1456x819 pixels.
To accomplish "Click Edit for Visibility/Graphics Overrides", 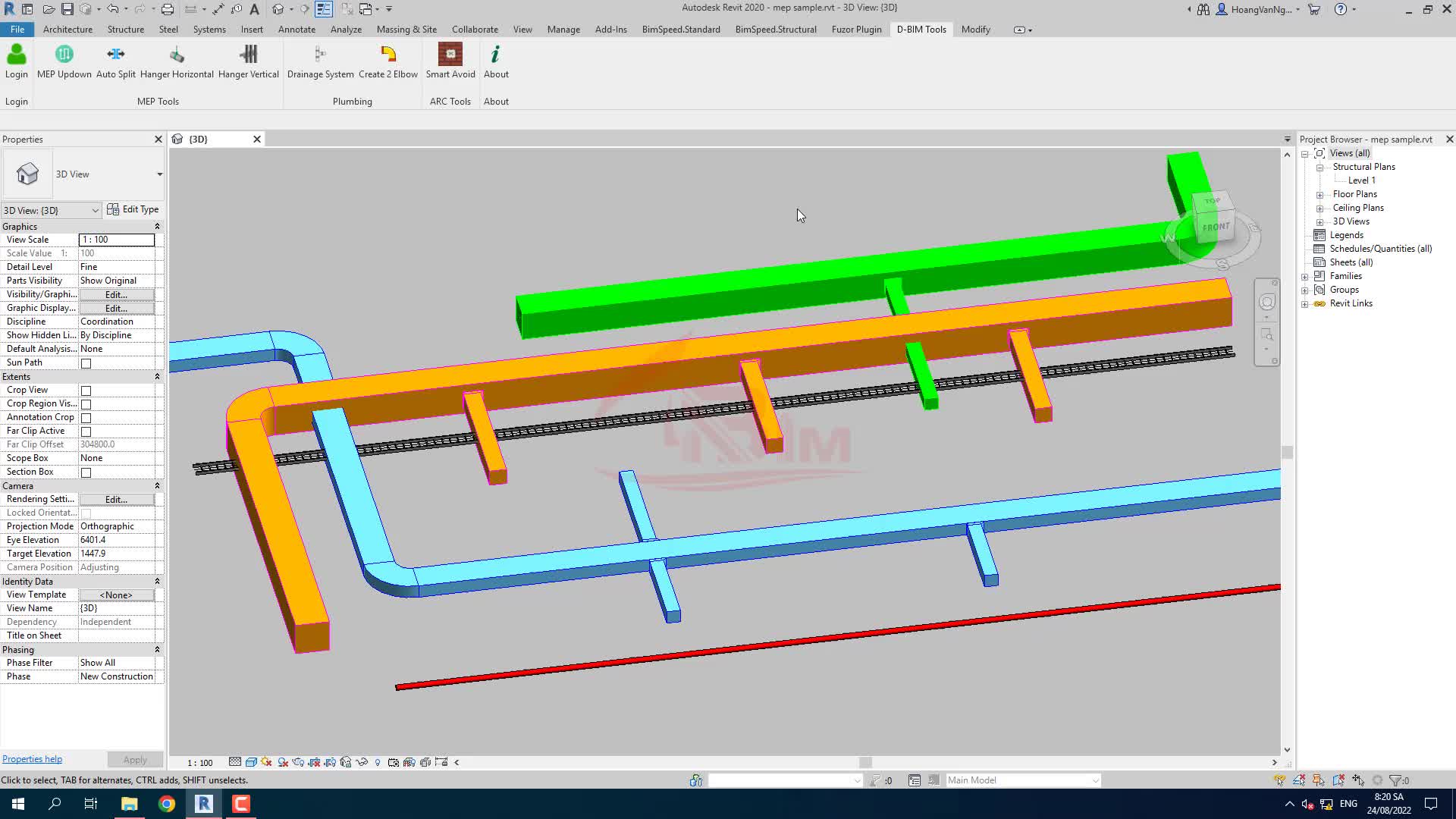I will pyautogui.click(x=116, y=294).
